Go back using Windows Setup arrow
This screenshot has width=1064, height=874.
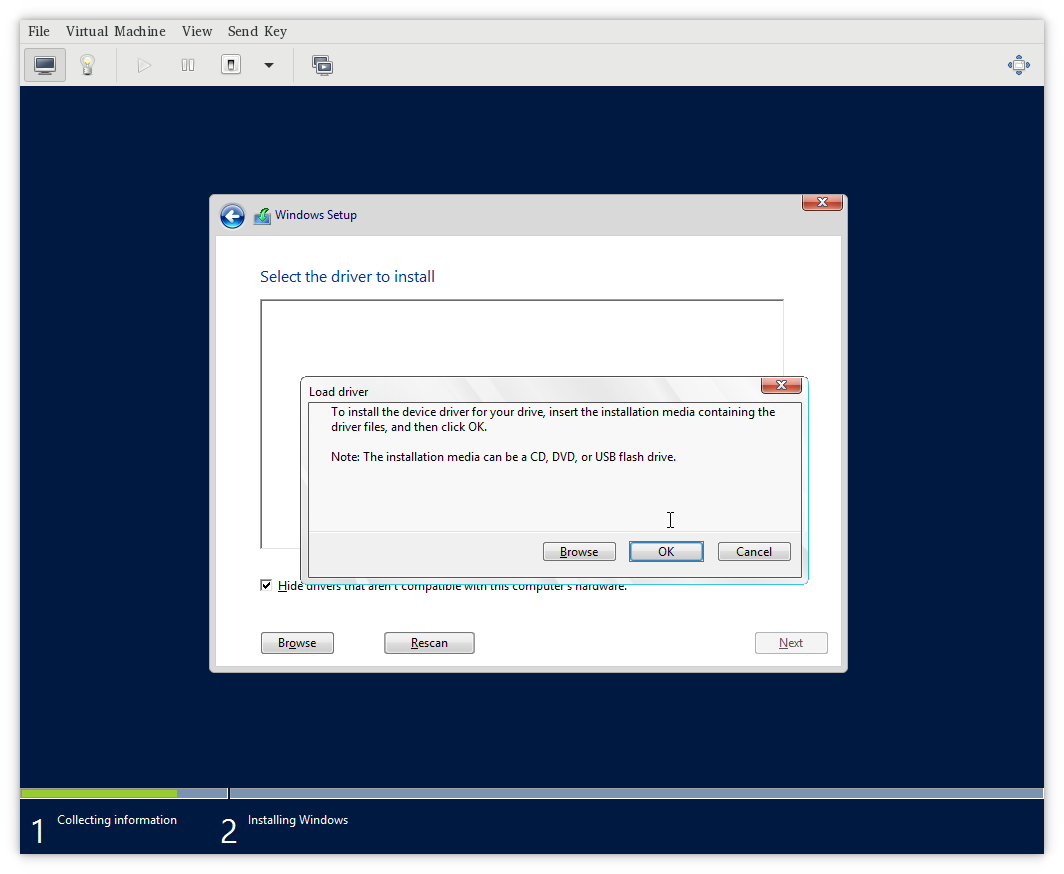tap(232, 216)
